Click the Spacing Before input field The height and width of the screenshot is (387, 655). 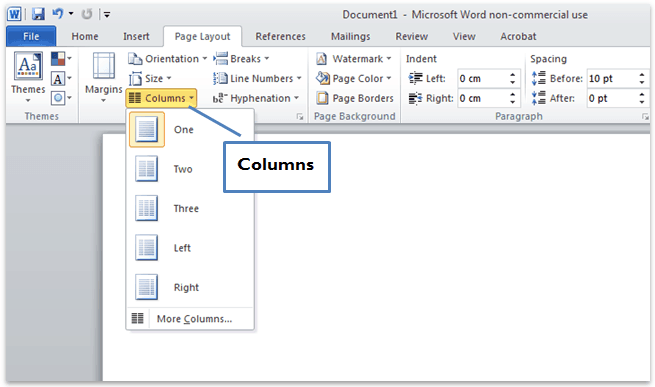(612, 79)
